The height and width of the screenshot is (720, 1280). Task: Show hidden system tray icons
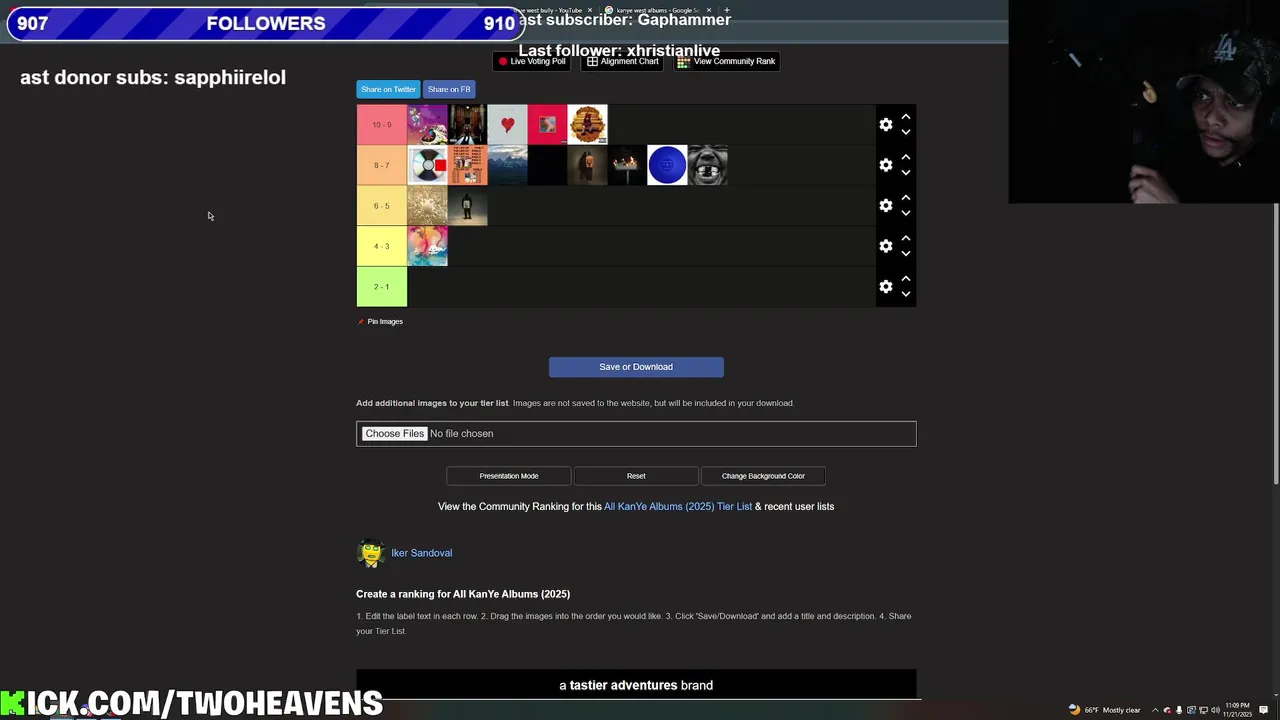(1155, 710)
